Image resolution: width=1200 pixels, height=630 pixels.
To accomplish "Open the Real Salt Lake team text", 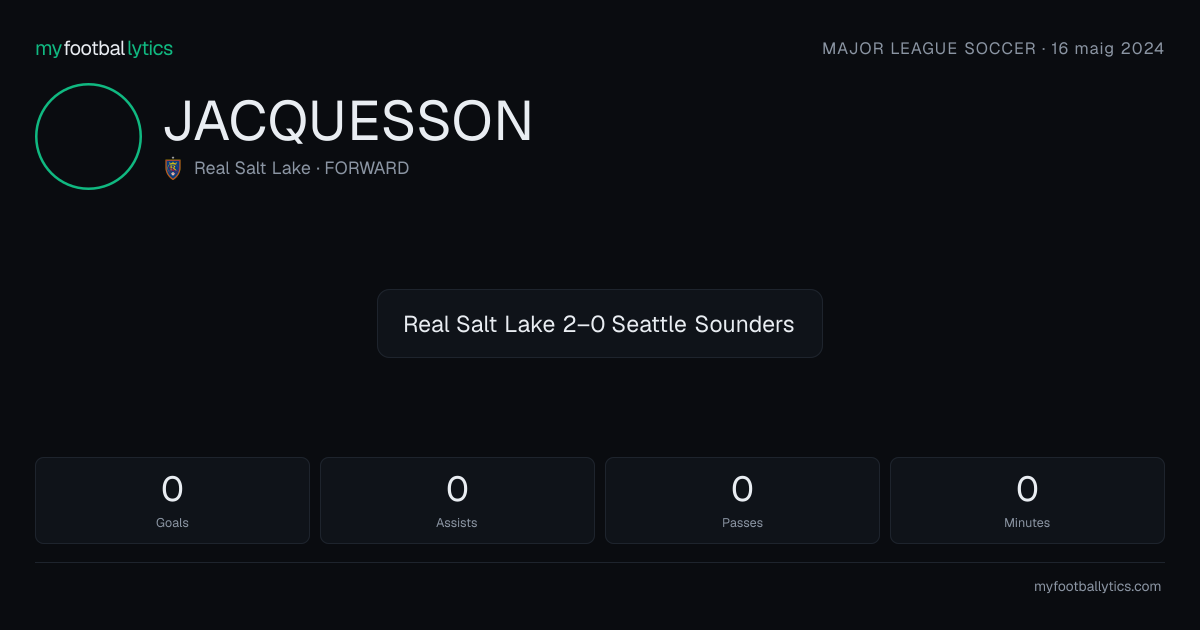I will tap(252, 168).
